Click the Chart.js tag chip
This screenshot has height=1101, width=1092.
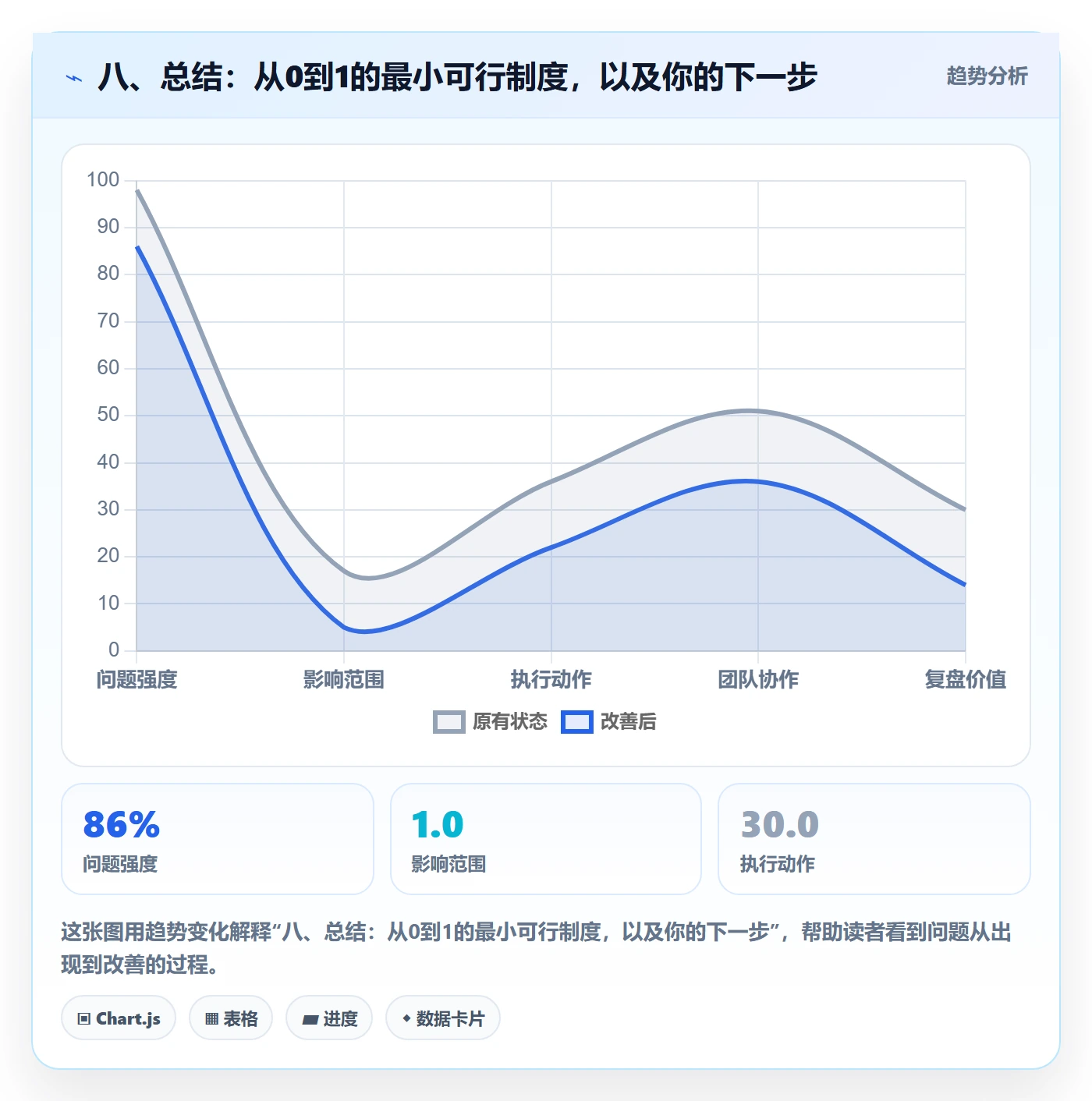[x=119, y=1018]
